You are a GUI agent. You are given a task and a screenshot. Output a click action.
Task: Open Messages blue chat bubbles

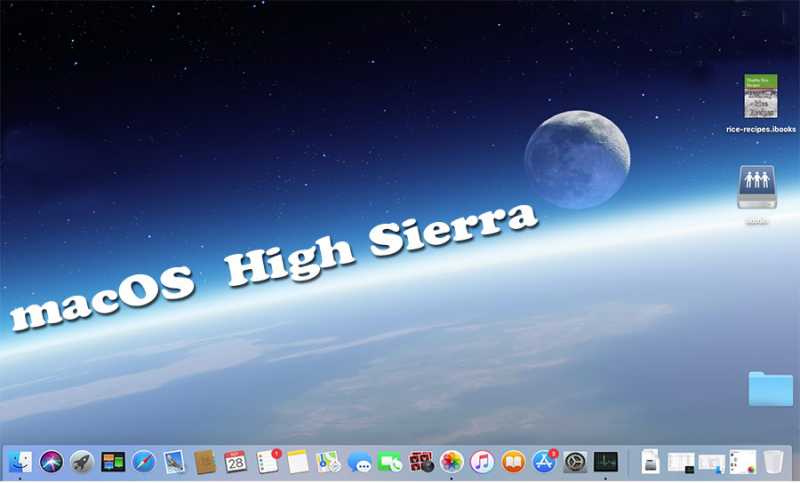[x=360, y=462]
